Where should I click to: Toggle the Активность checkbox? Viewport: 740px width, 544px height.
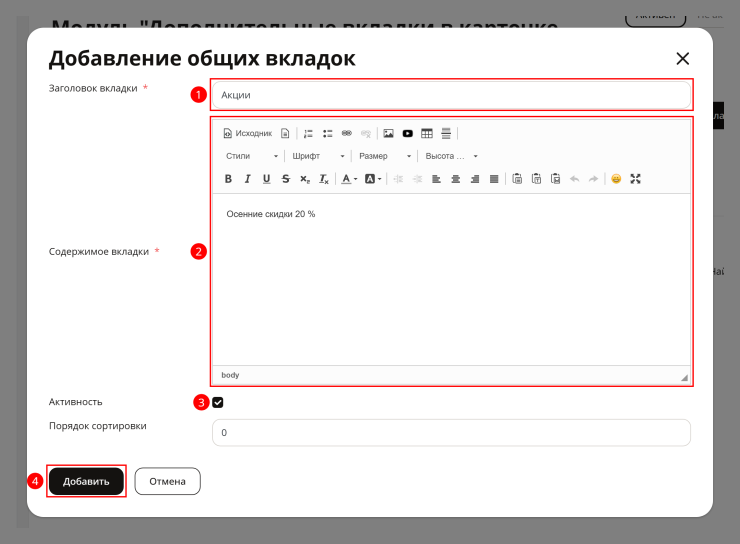point(218,402)
